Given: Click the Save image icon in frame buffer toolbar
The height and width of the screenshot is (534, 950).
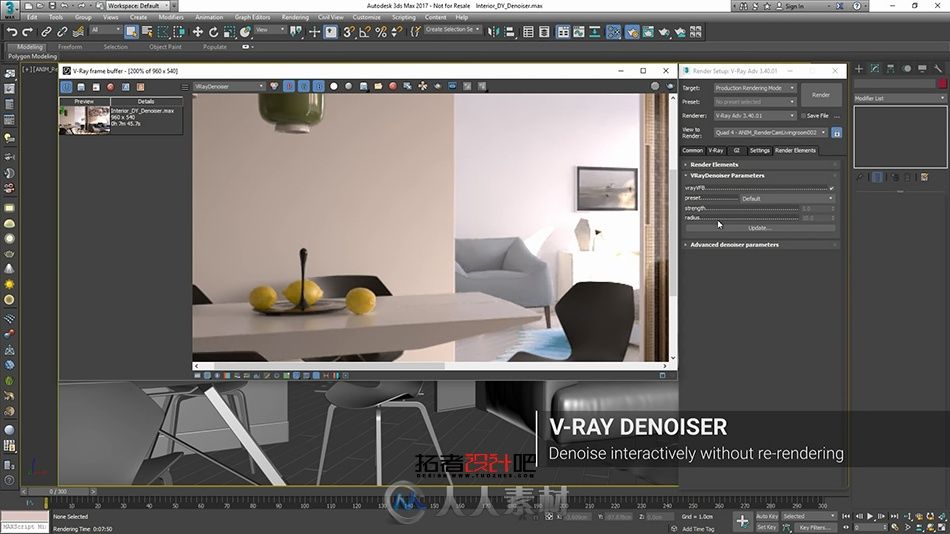Looking at the screenshot, I should [363, 86].
